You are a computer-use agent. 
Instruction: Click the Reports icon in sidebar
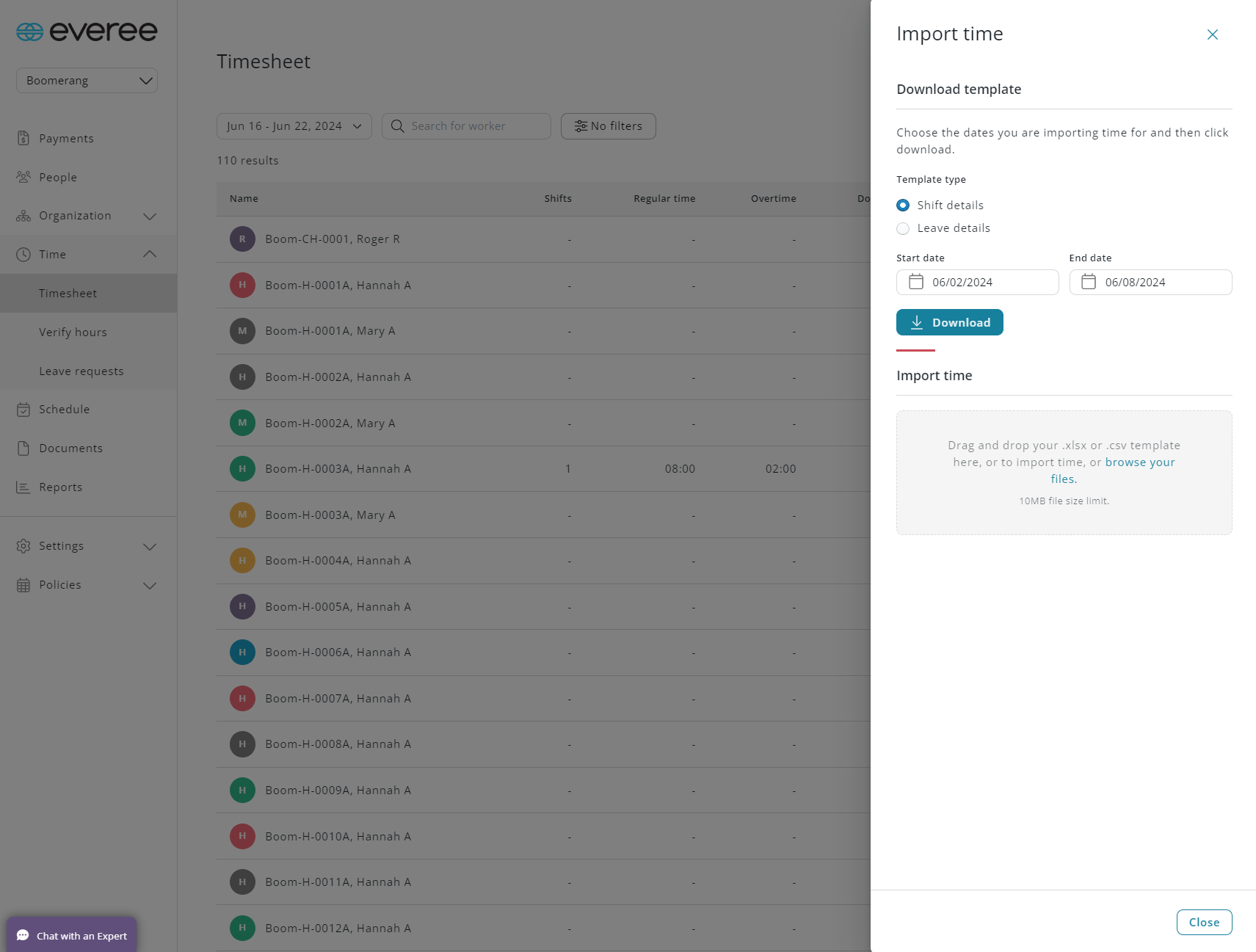click(23, 487)
